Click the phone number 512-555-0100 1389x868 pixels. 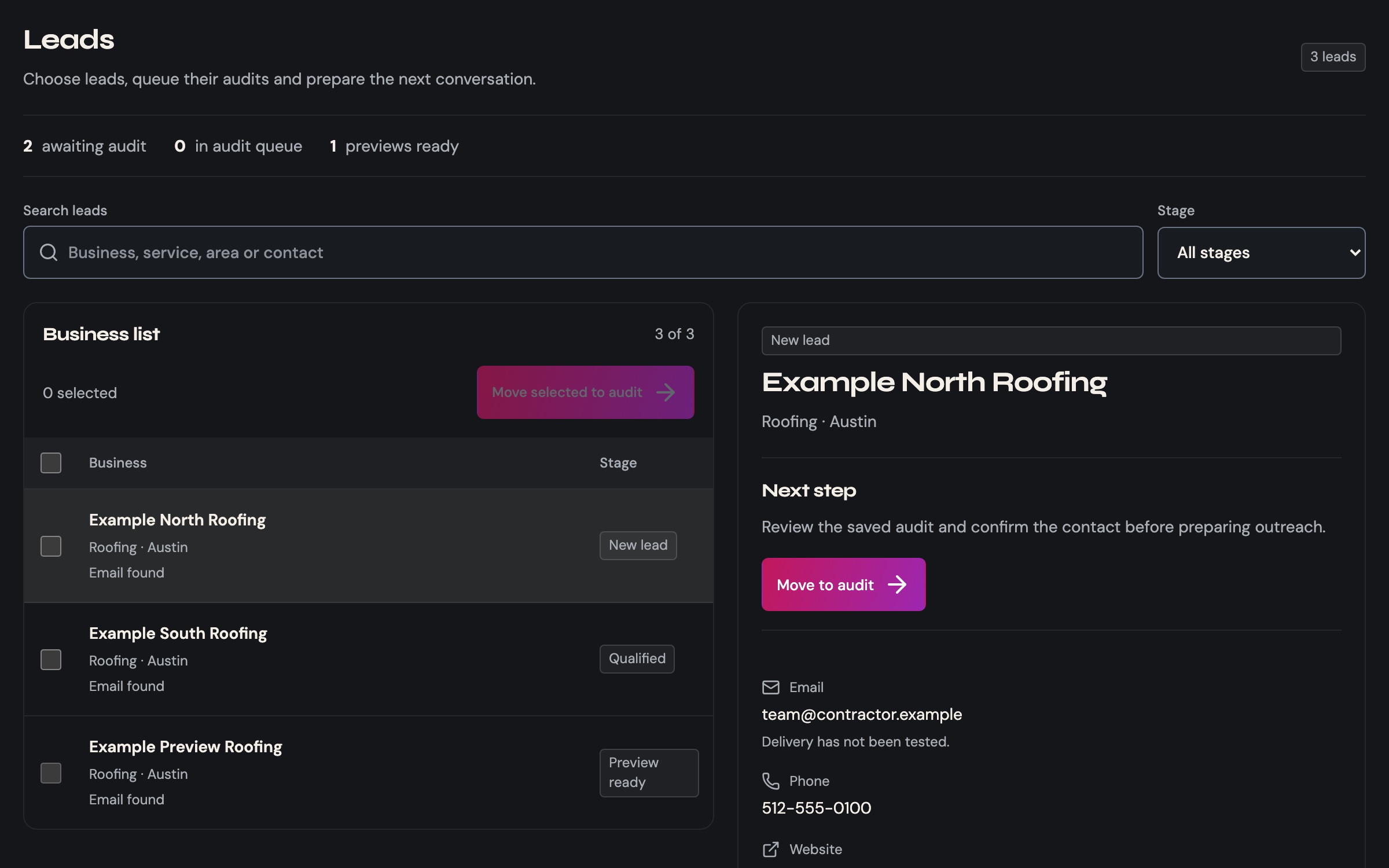[816, 808]
